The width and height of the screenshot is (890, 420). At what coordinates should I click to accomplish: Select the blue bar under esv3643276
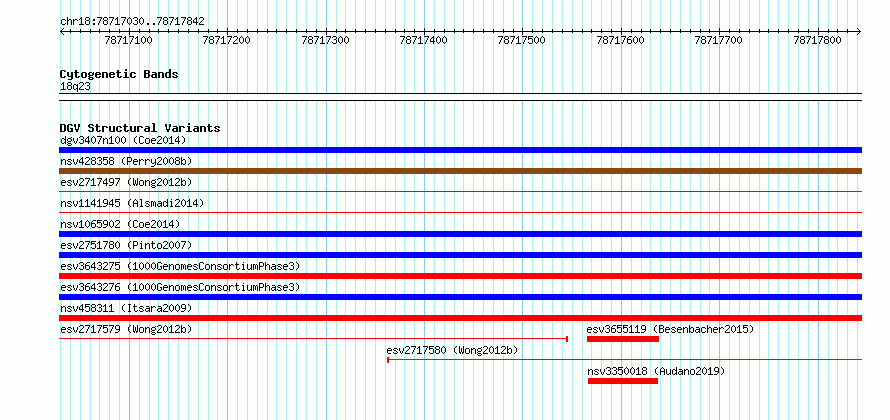coord(460,297)
